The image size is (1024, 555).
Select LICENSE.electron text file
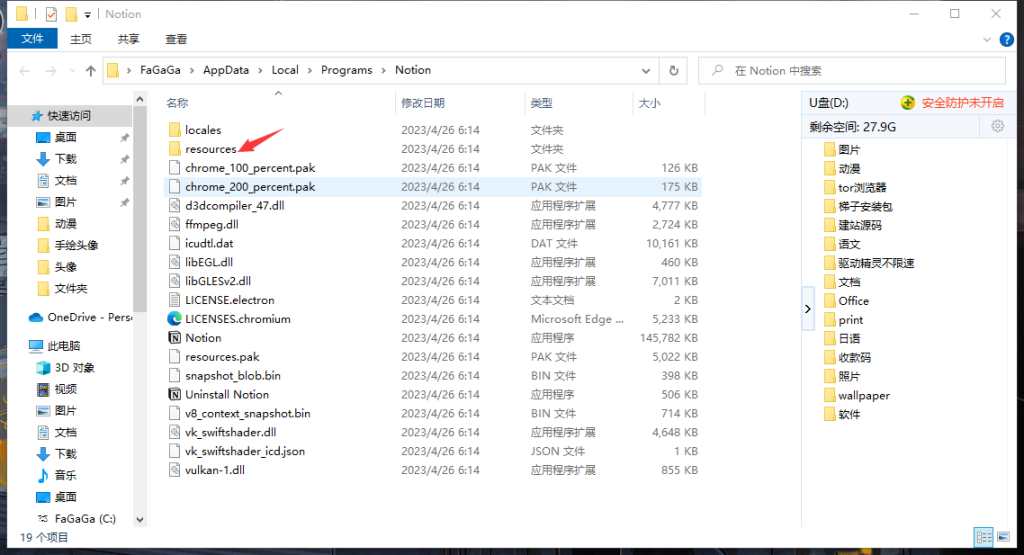(x=229, y=300)
